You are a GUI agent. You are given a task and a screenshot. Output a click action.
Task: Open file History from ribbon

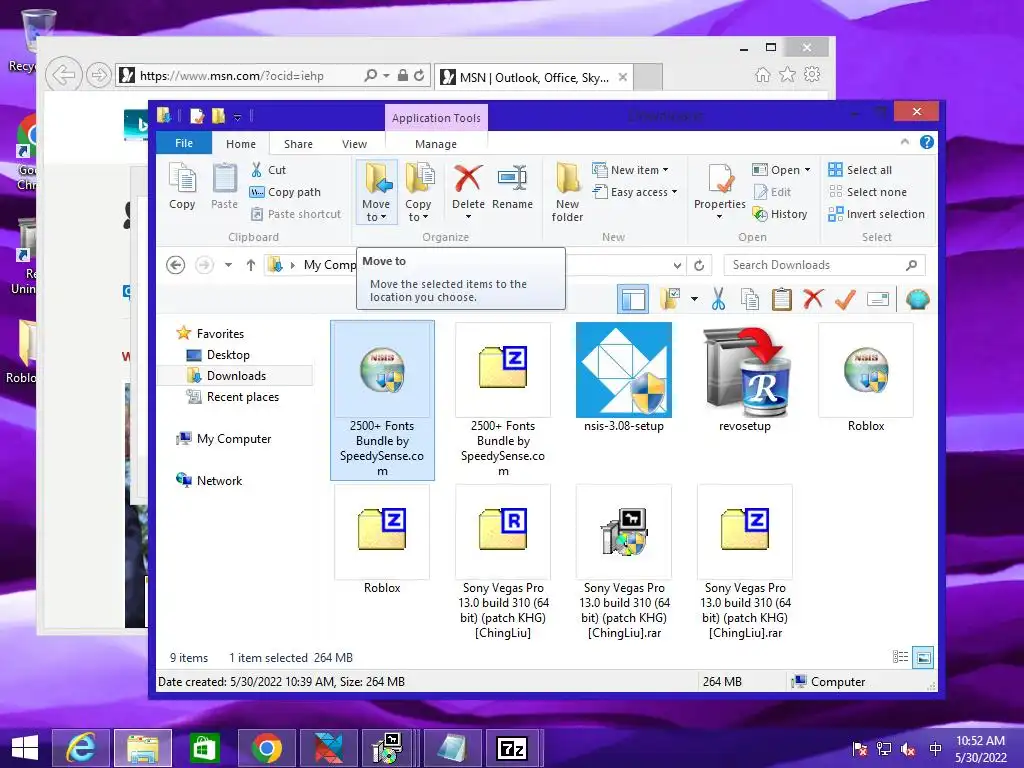pyautogui.click(x=780, y=214)
